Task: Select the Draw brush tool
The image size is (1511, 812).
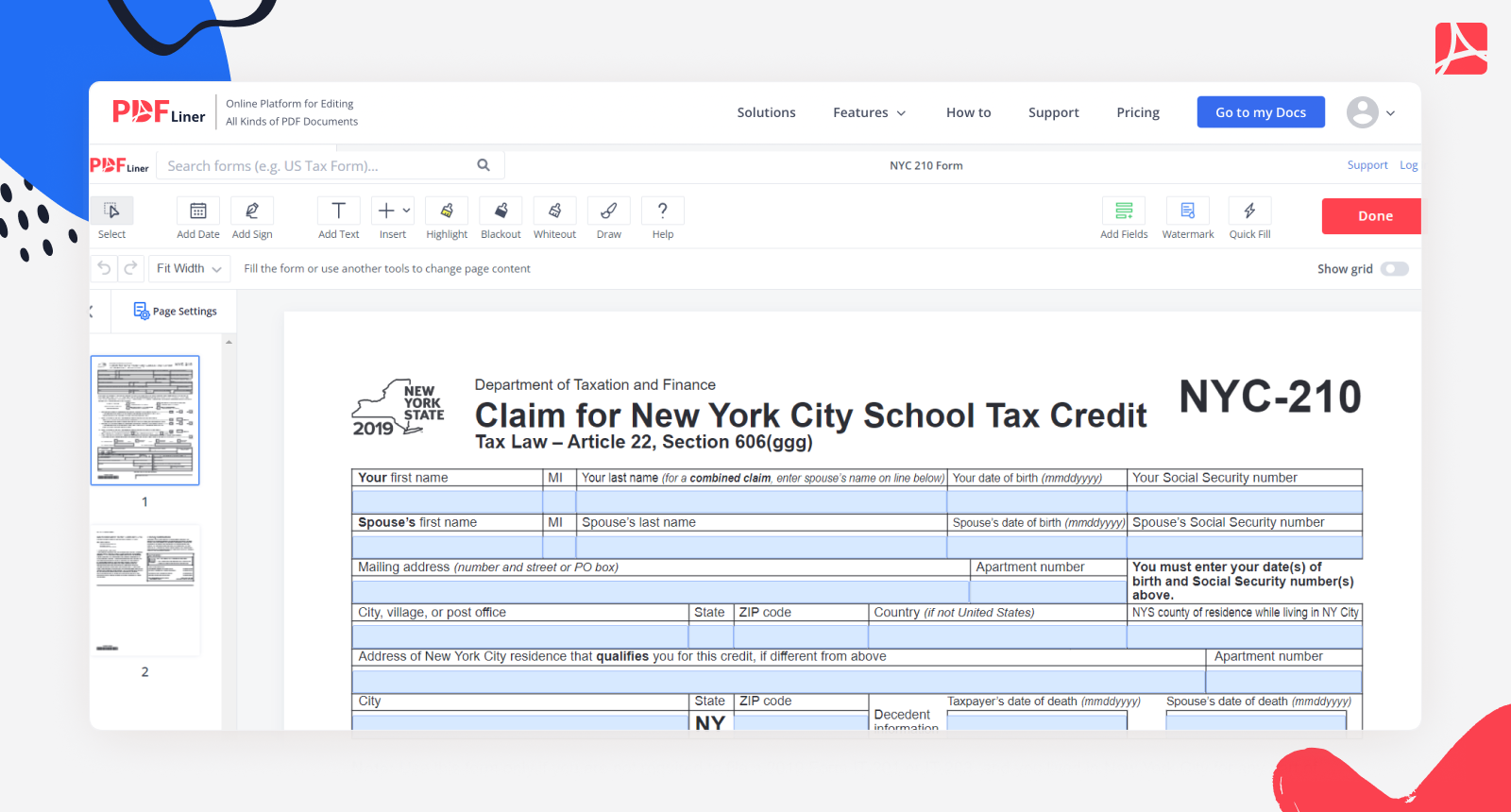Action: (x=609, y=211)
